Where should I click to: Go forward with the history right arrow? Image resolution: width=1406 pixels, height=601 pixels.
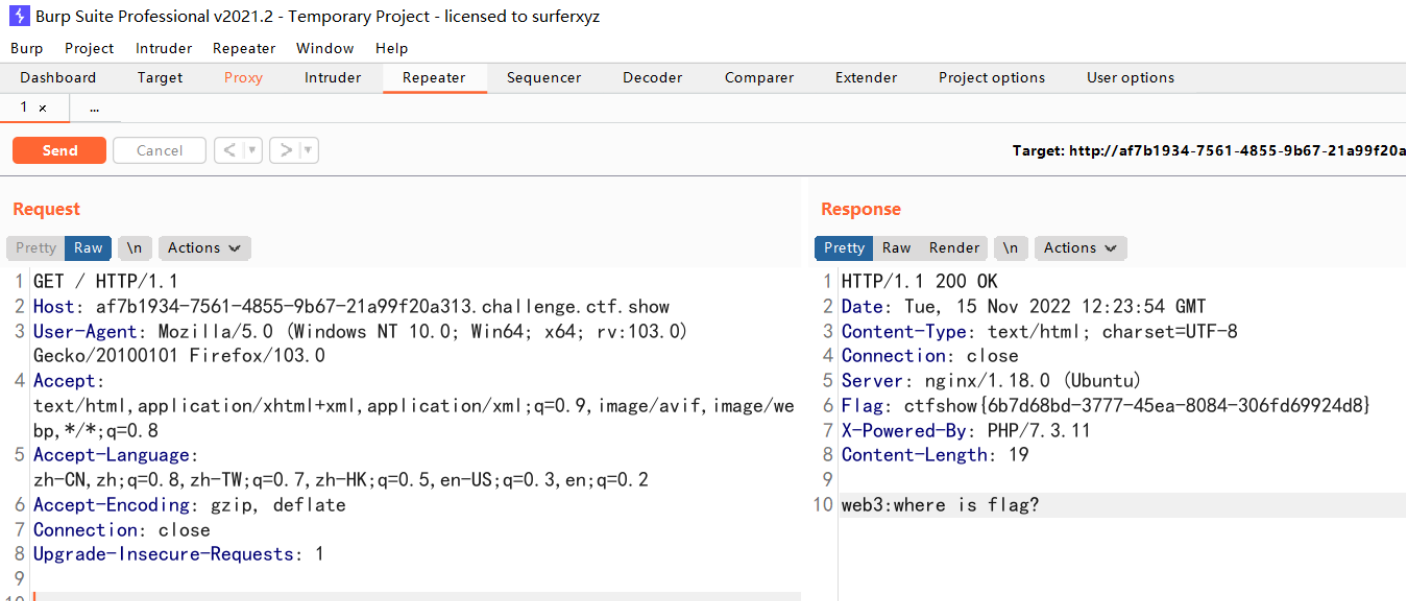tap(286, 150)
